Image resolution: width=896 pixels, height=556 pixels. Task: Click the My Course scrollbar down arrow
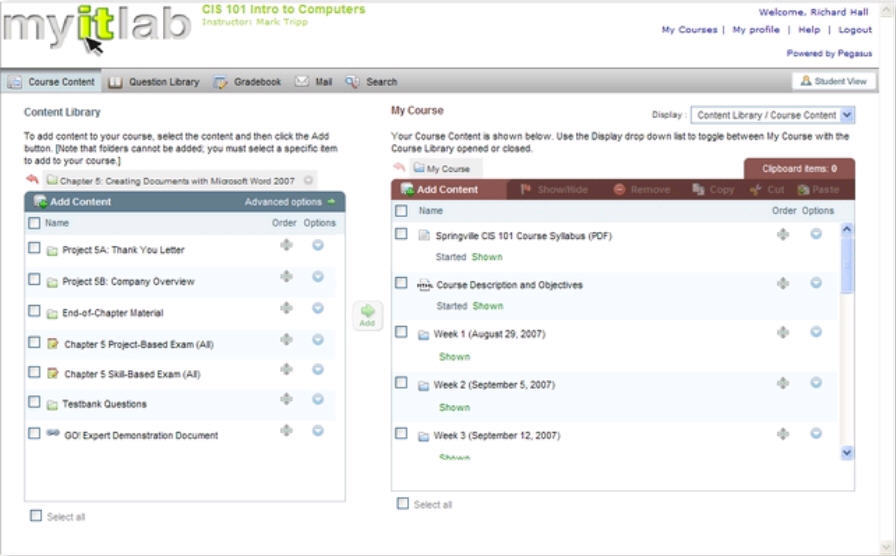click(847, 453)
